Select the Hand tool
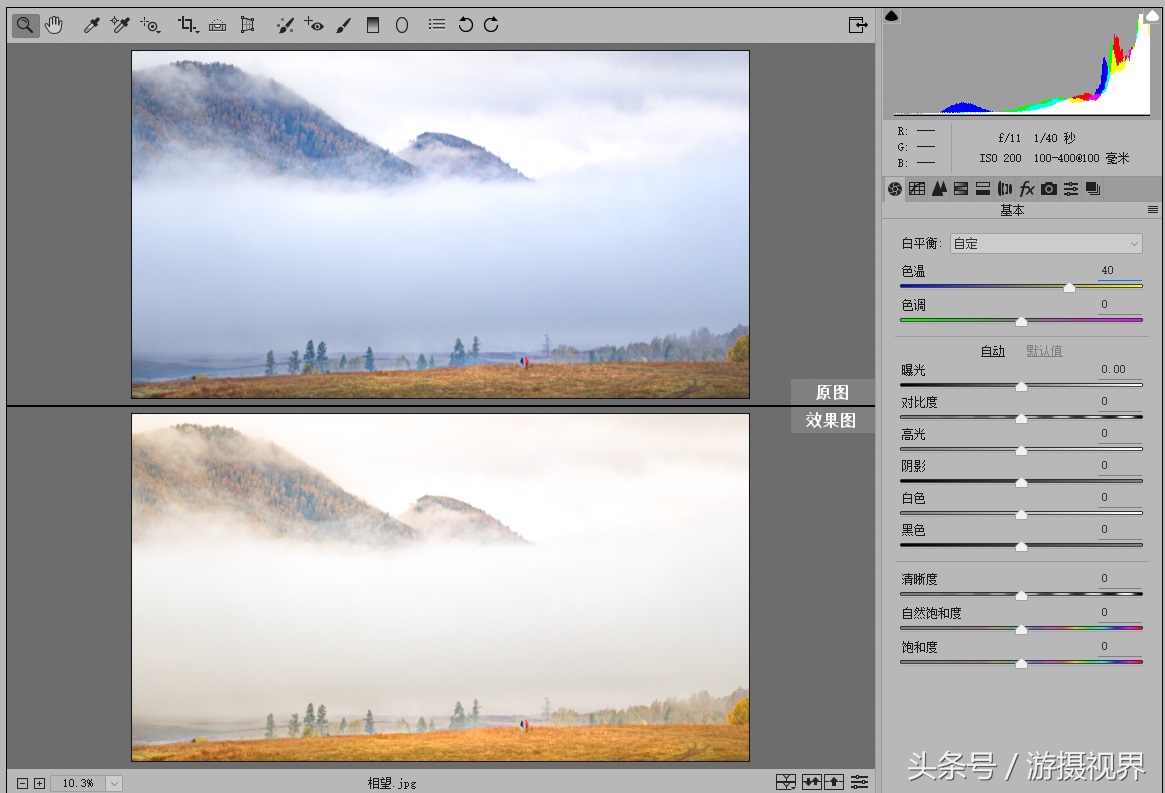Viewport: 1165px width, 793px height. pyautogui.click(x=54, y=25)
